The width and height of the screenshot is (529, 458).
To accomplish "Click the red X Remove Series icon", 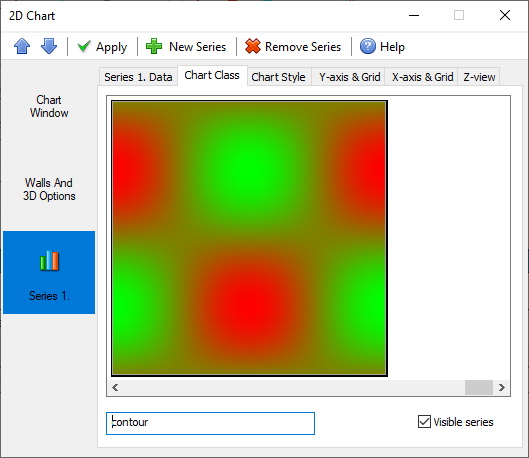I will pos(253,46).
